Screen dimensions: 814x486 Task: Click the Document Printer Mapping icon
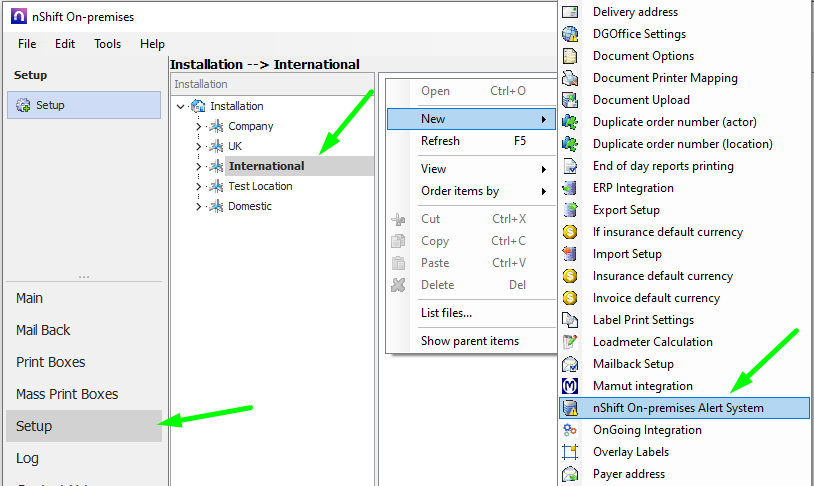(570, 78)
